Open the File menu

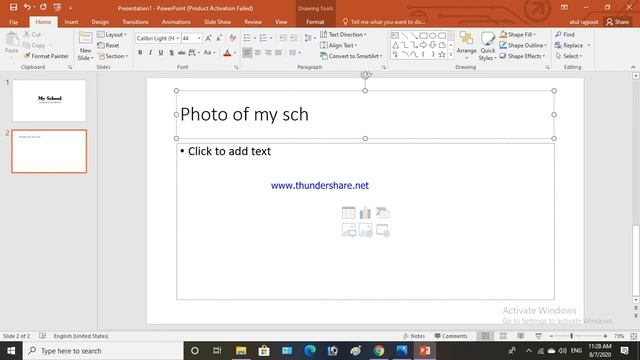pyautogui.click(x=13, y=22)
